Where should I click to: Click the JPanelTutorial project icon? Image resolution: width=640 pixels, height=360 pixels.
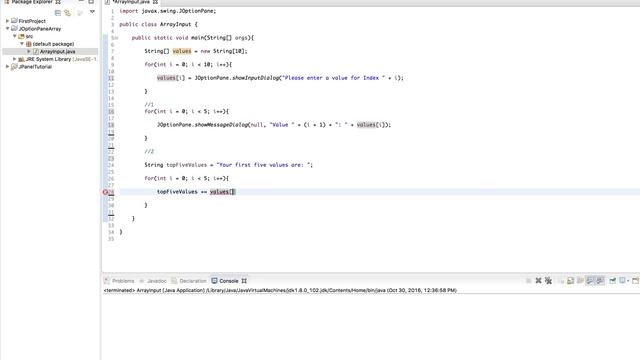[x=14, y=67]
